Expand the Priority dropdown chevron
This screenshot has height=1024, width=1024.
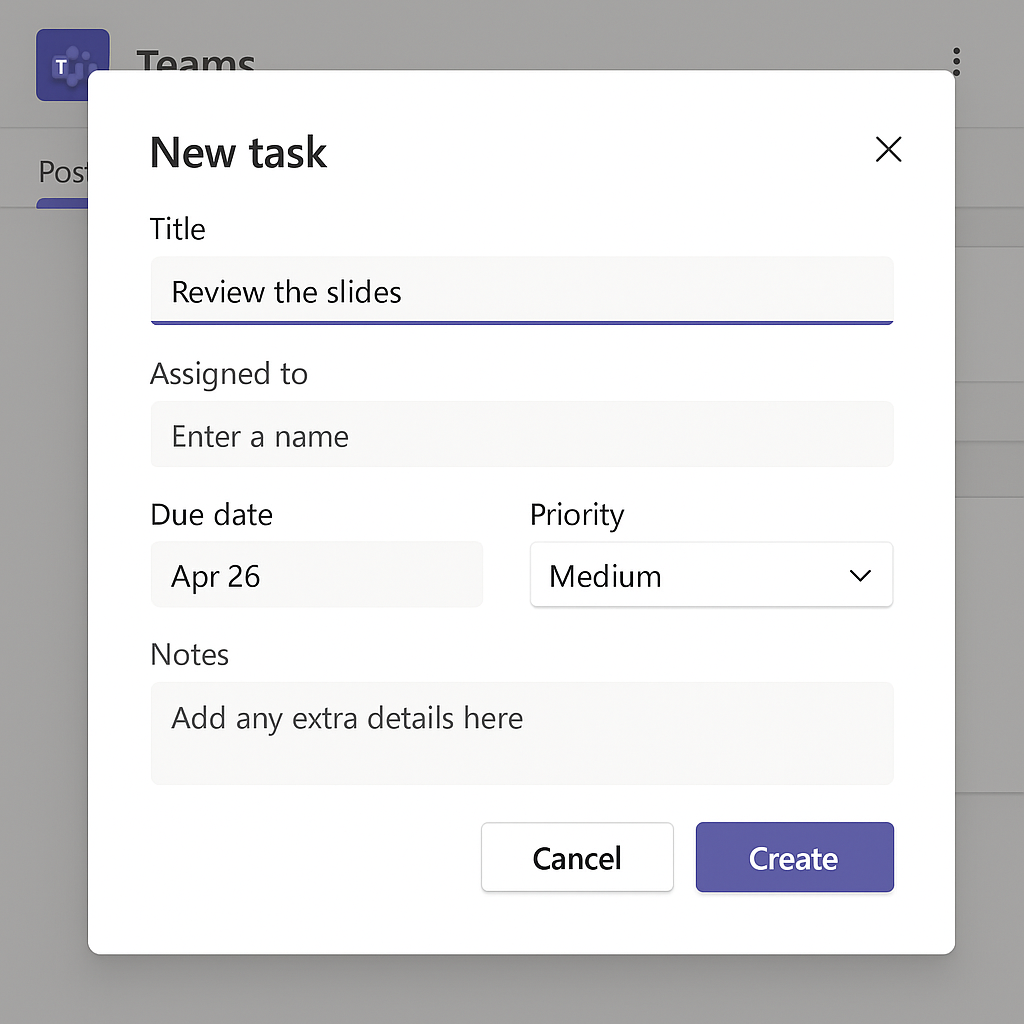[860, 575]
